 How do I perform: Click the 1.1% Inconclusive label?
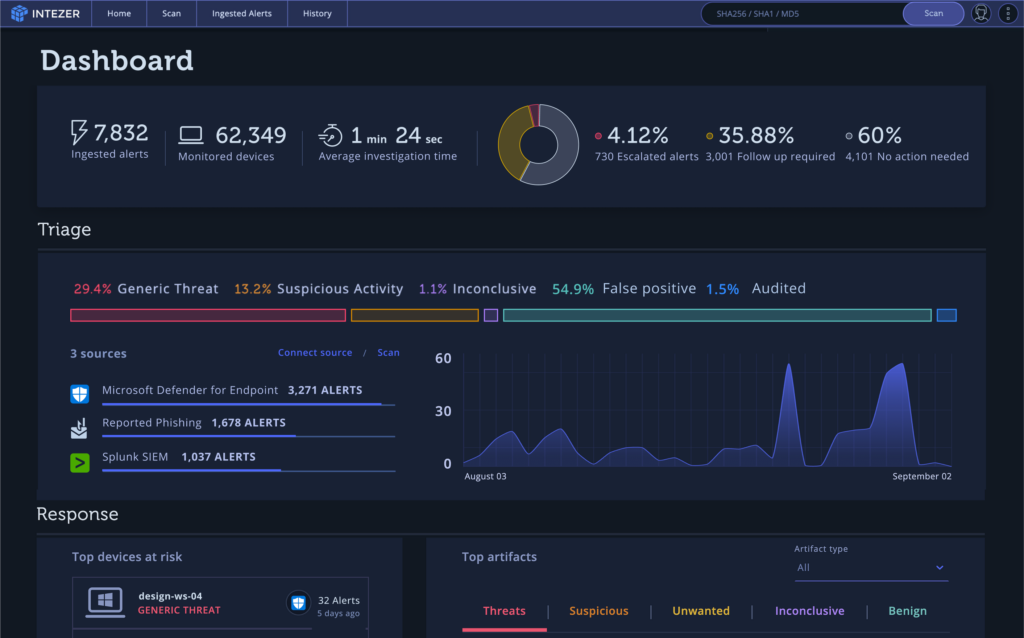point(477,289)
